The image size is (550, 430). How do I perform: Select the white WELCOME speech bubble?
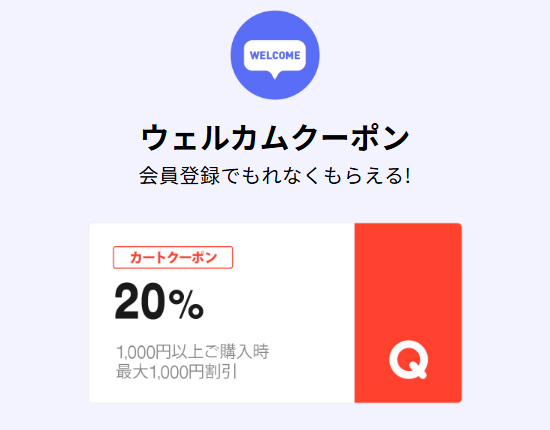point(275,60)
